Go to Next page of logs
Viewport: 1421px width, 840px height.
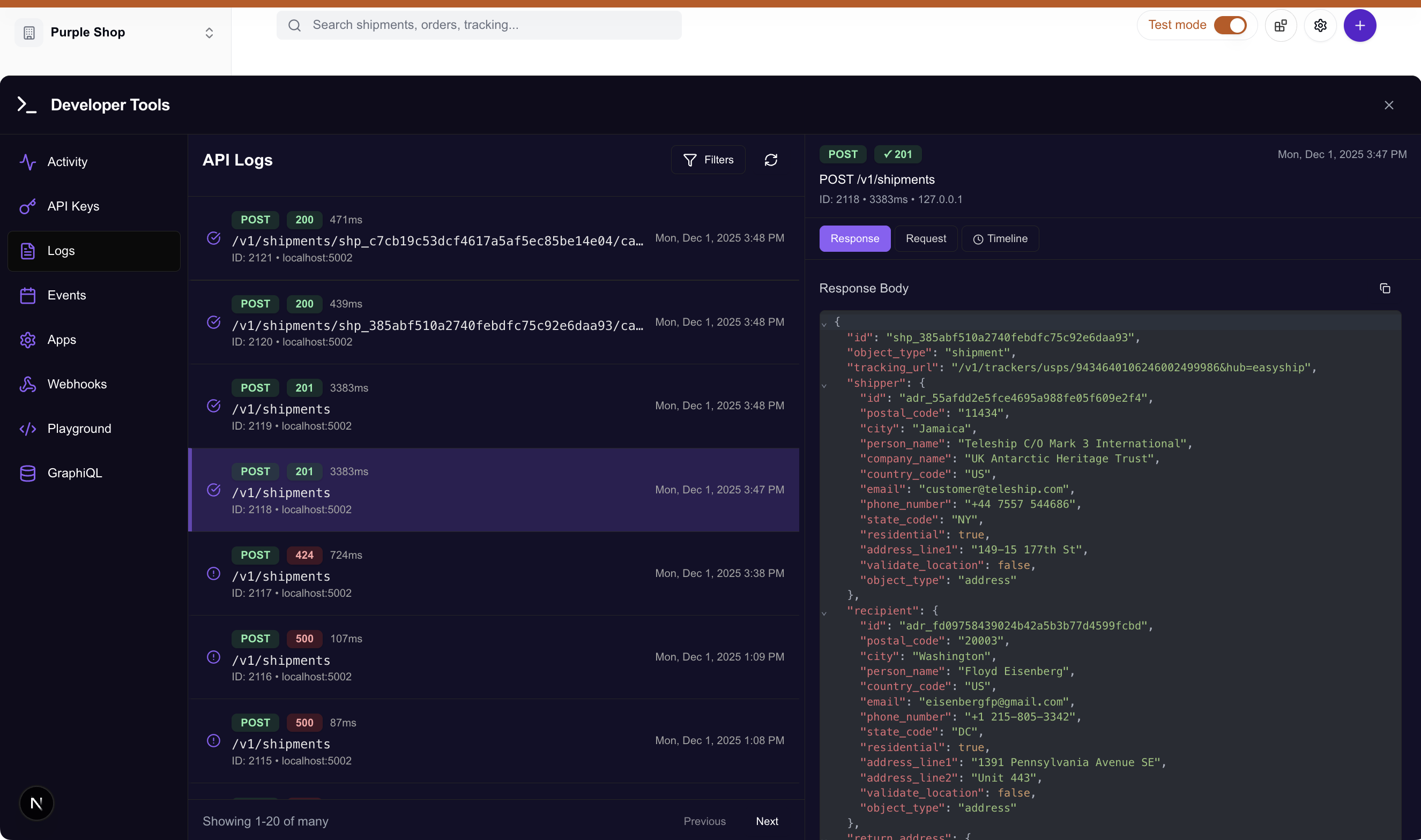(767, 821)
